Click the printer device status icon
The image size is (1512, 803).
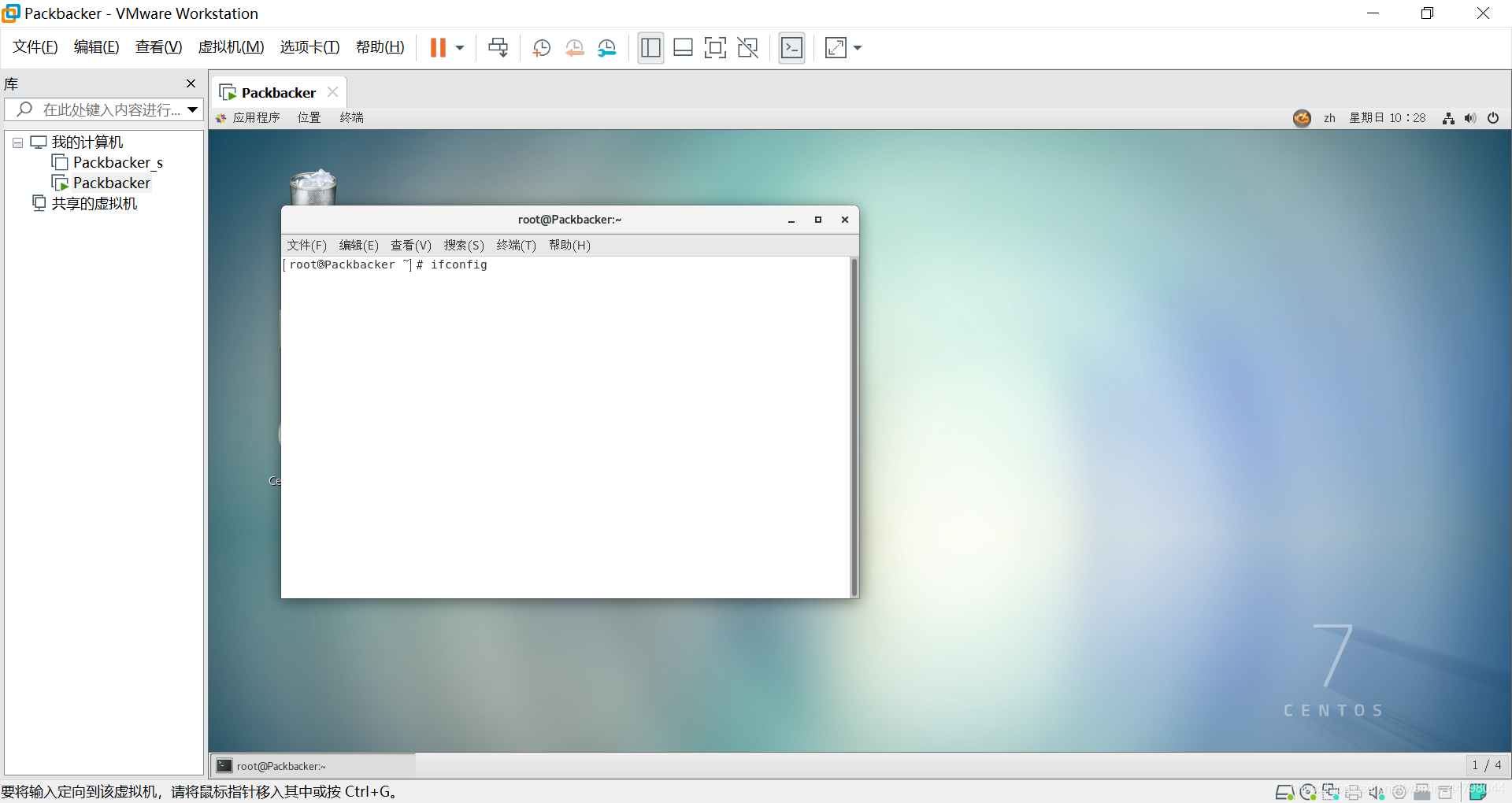click(1354, 793)
